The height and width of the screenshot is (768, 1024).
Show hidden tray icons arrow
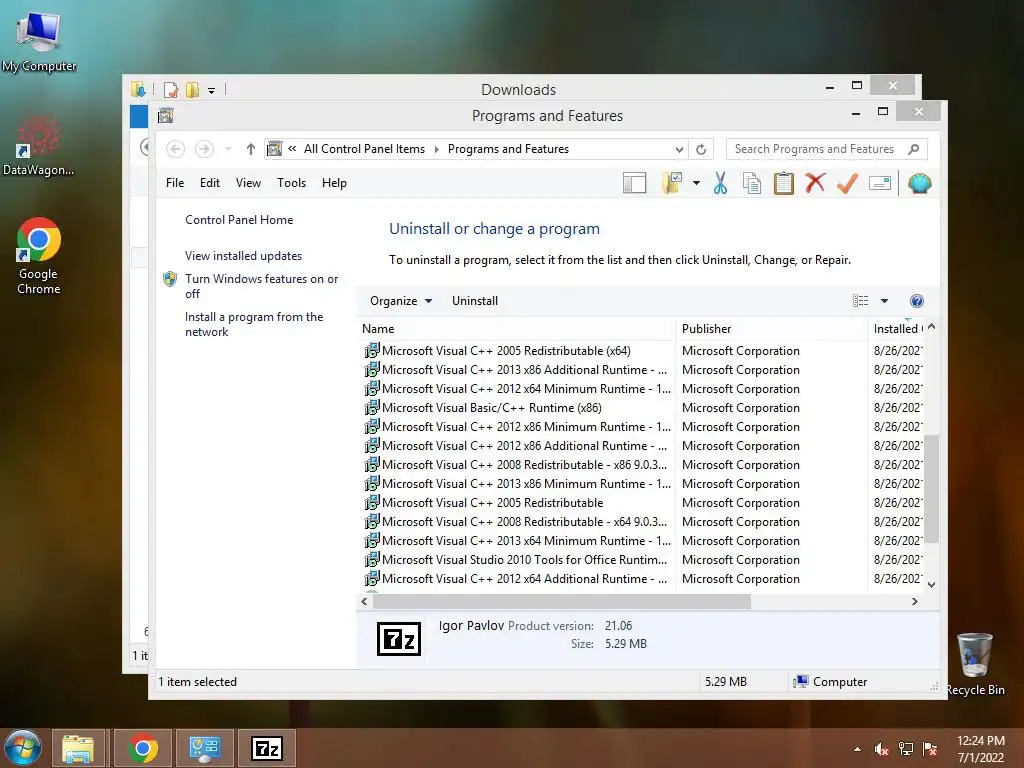point(857,749)
